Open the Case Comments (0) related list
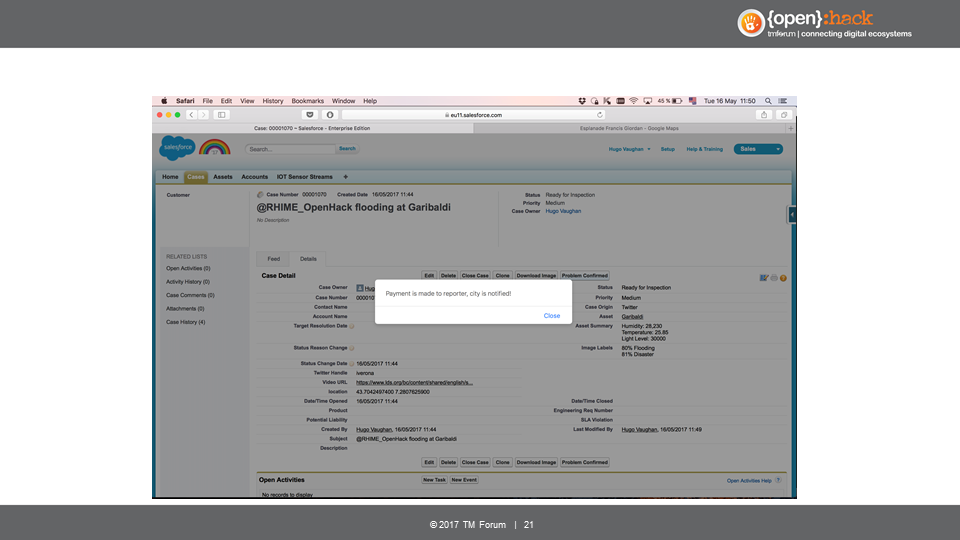The image size is (960, 540). pyautogui.click(x=190, y=296)
